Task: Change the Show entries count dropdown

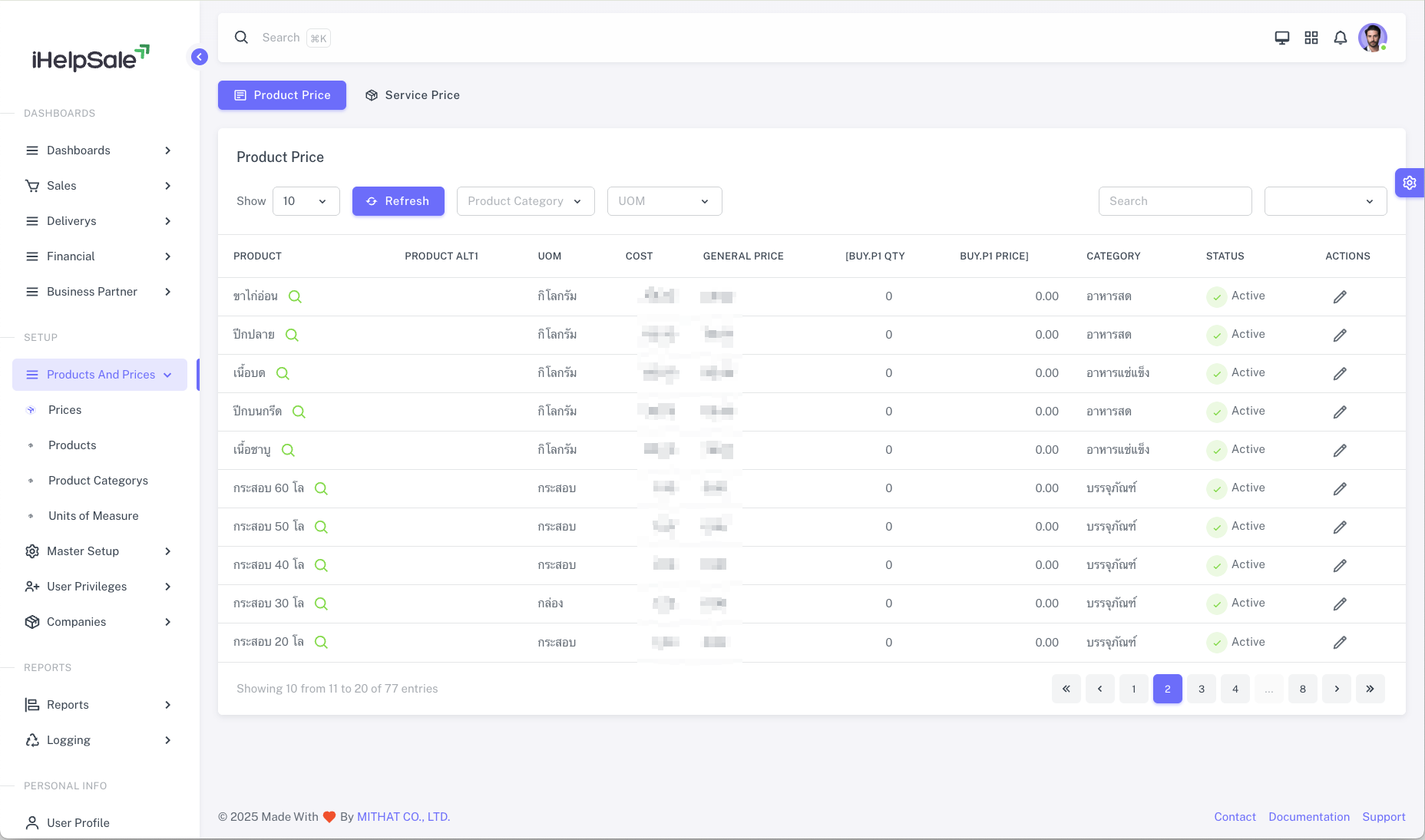Action: coord(306,201)
